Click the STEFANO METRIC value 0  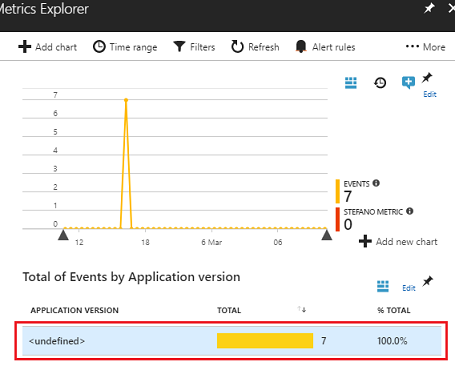pyautogui.click(x=348, y=224)
